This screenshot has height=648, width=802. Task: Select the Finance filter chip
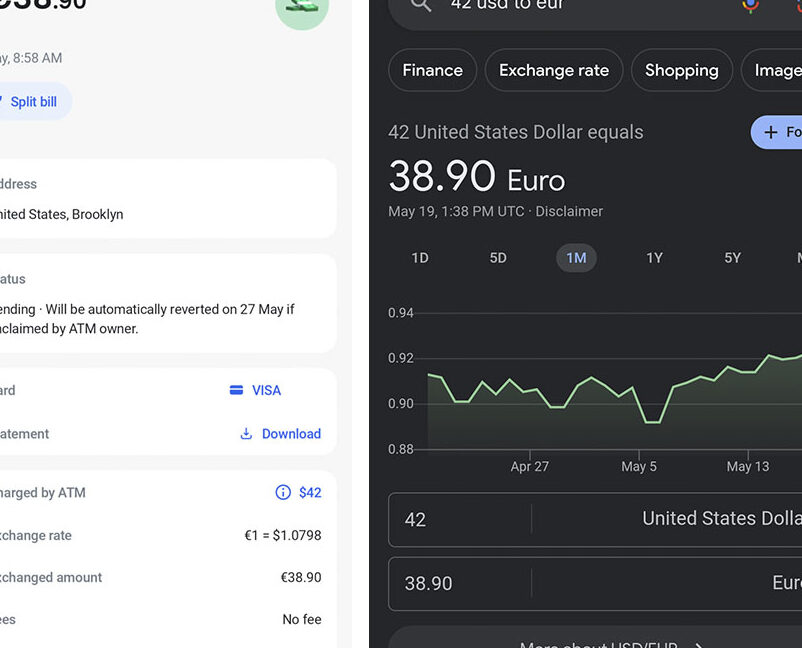point(432,71)
